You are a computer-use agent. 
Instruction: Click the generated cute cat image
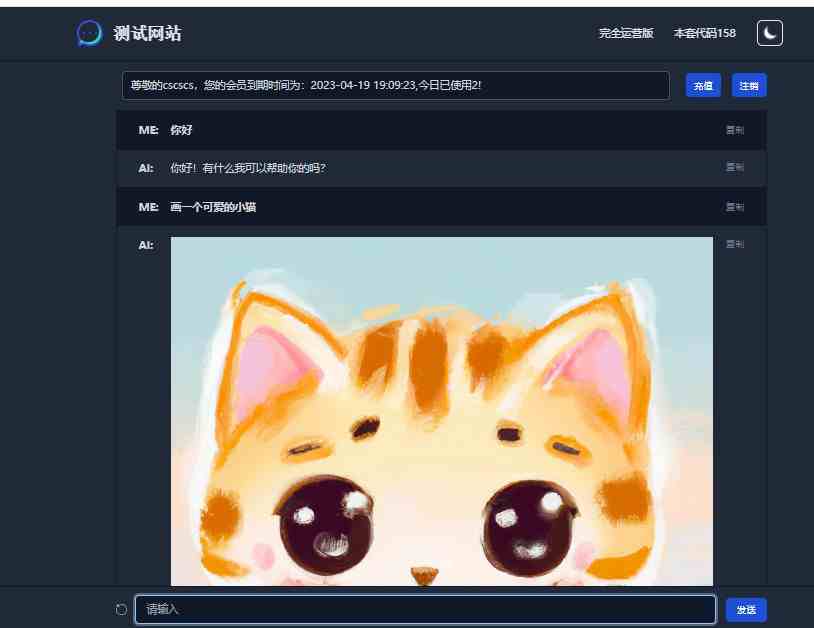pyautogui.click(x=441, y=410)
